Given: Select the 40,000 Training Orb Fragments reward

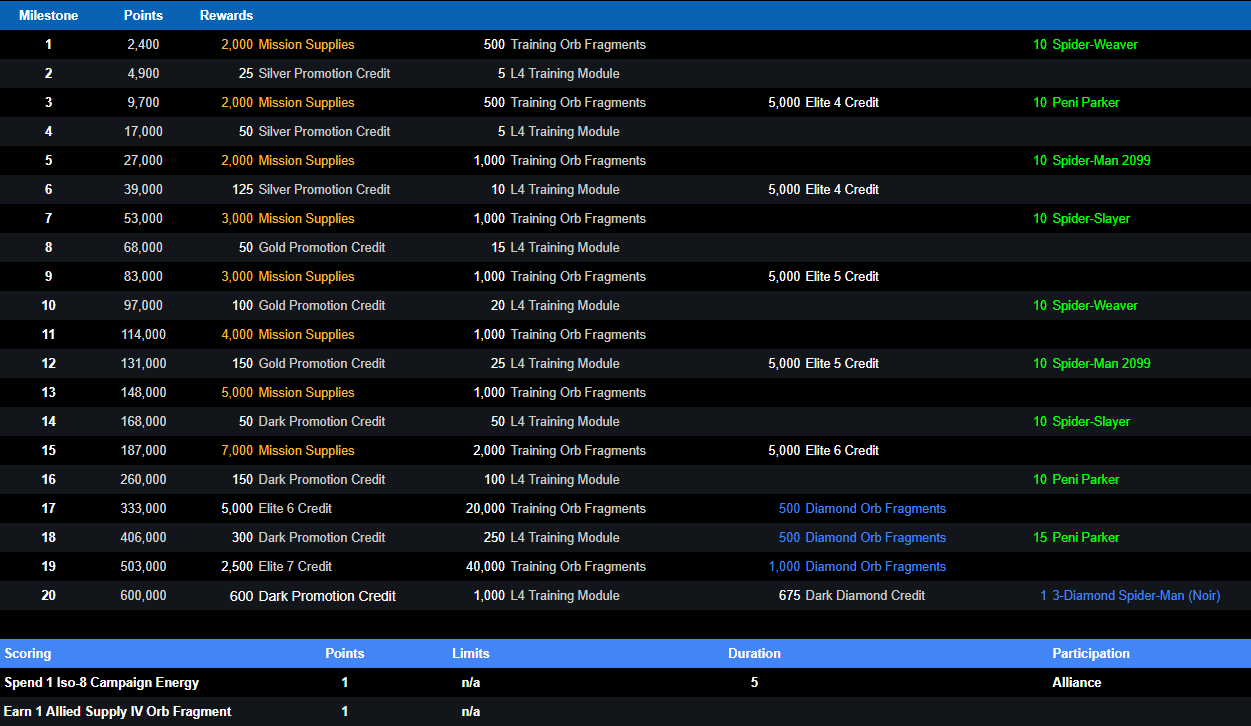Looking at the screenshot, I should (556, 567).
